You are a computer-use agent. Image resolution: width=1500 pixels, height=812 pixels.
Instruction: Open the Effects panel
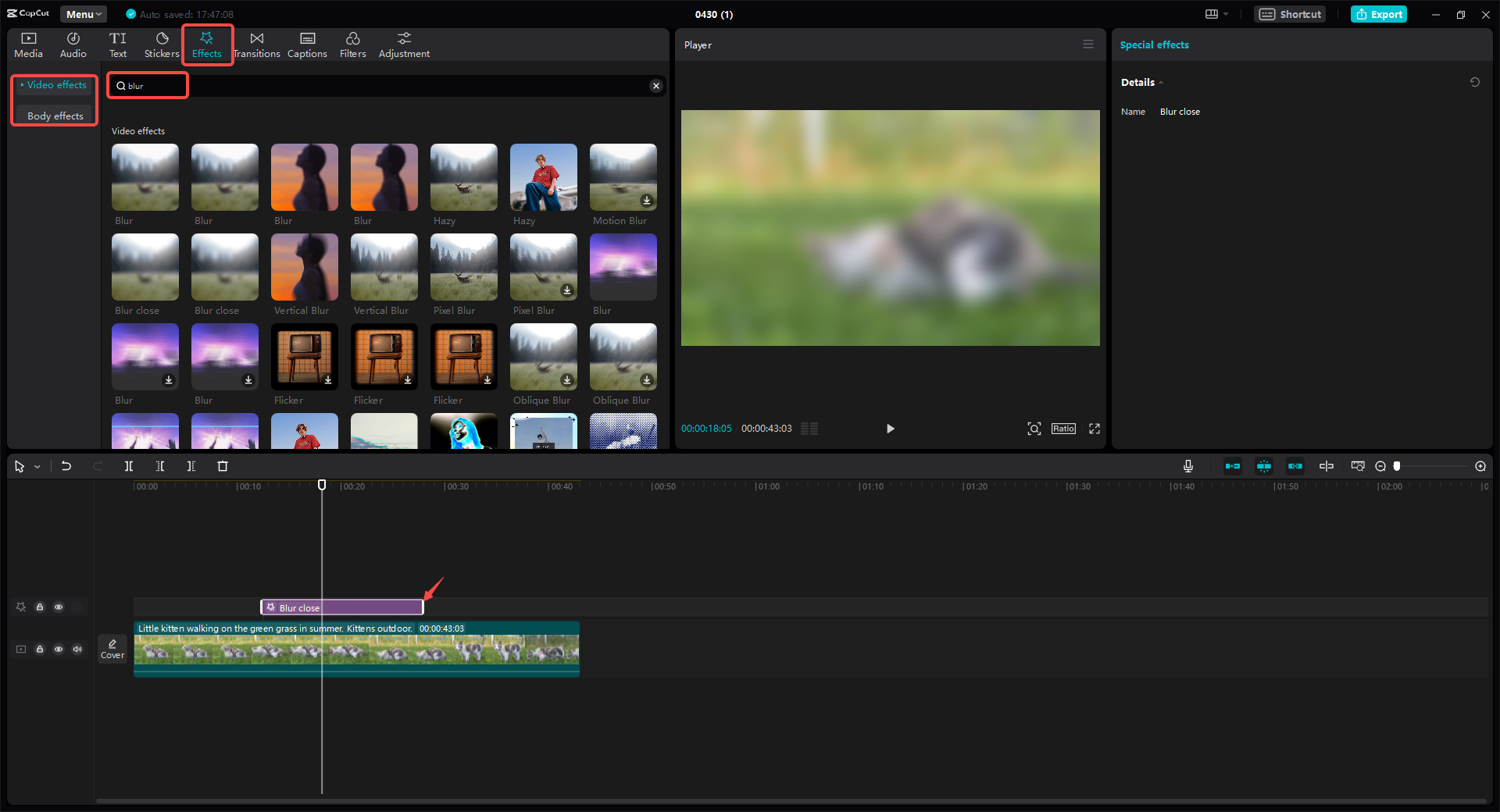207,44
